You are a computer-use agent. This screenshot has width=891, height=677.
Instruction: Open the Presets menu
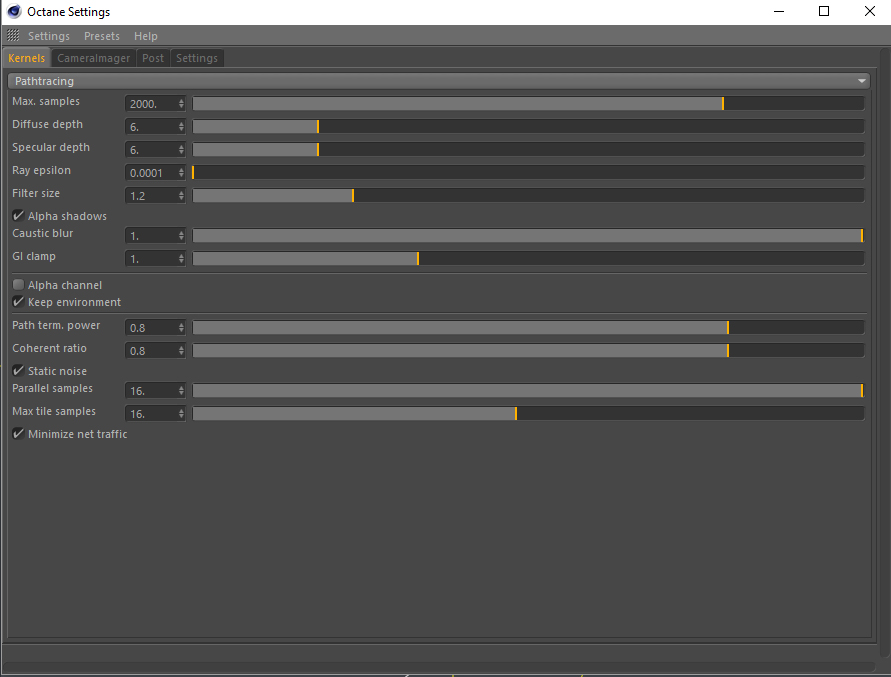click(102, 36)
